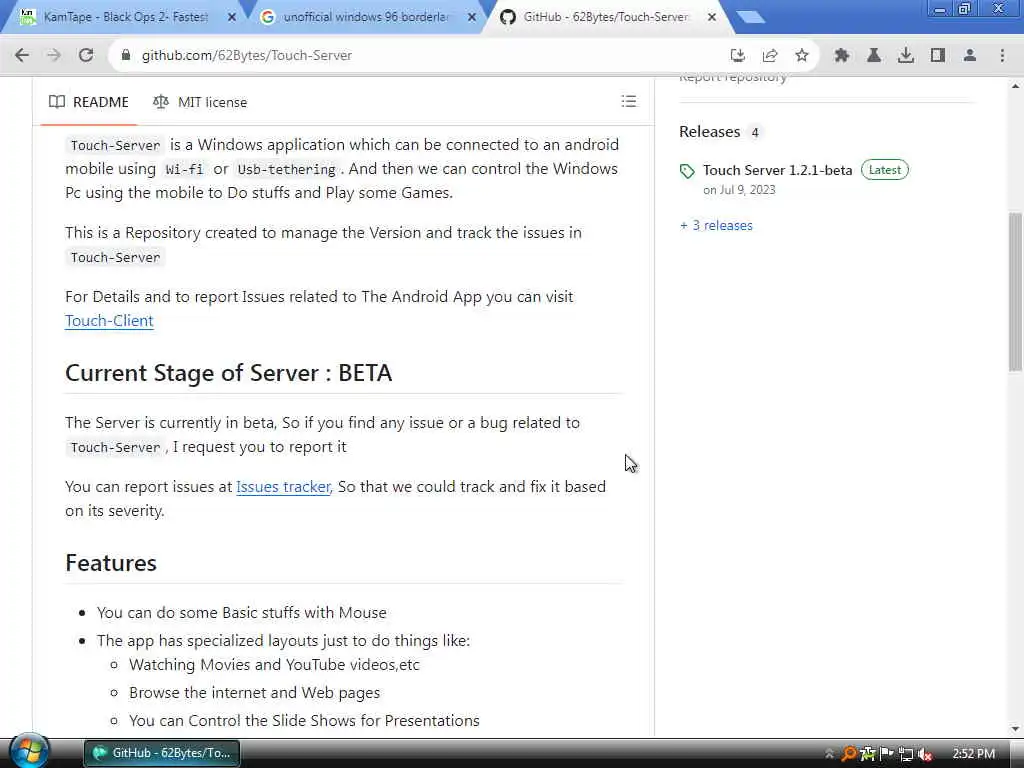1024x768 pixels.
Task: Click the Features heading
Action: point(111,563)
